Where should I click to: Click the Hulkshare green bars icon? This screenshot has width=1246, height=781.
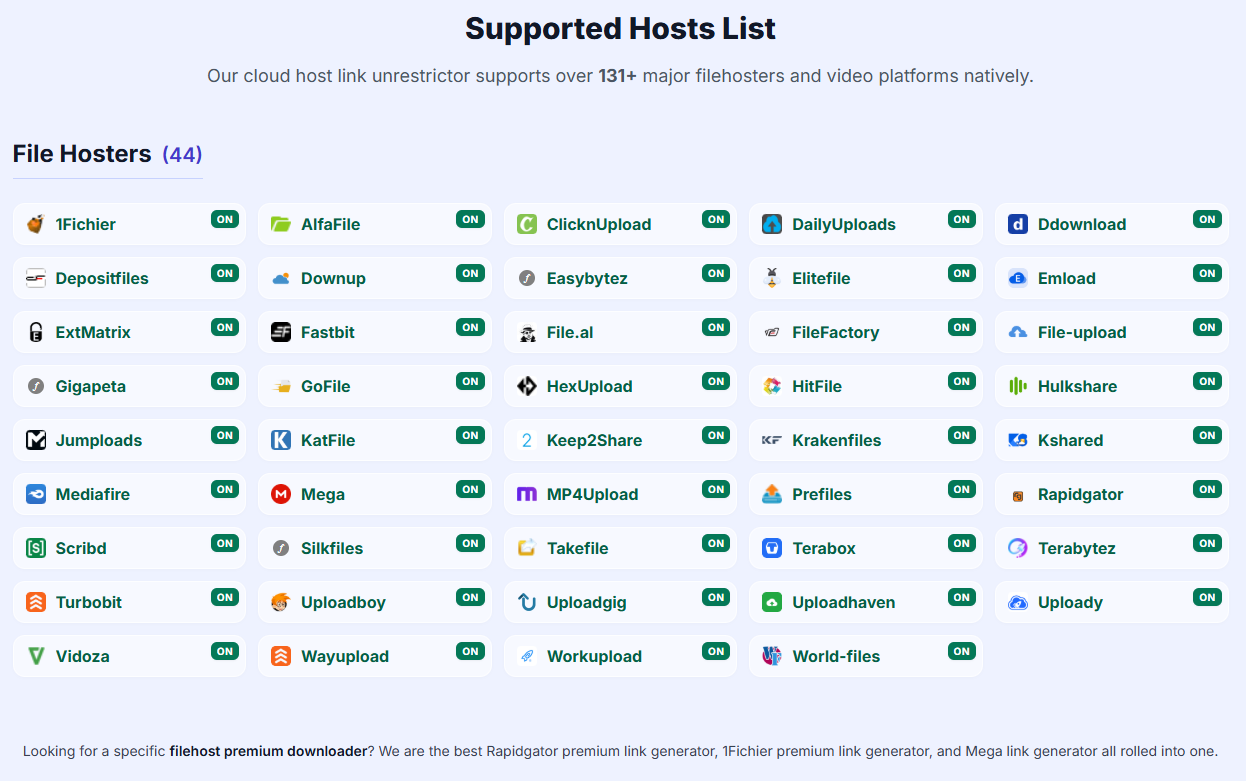click(1018, 386)
